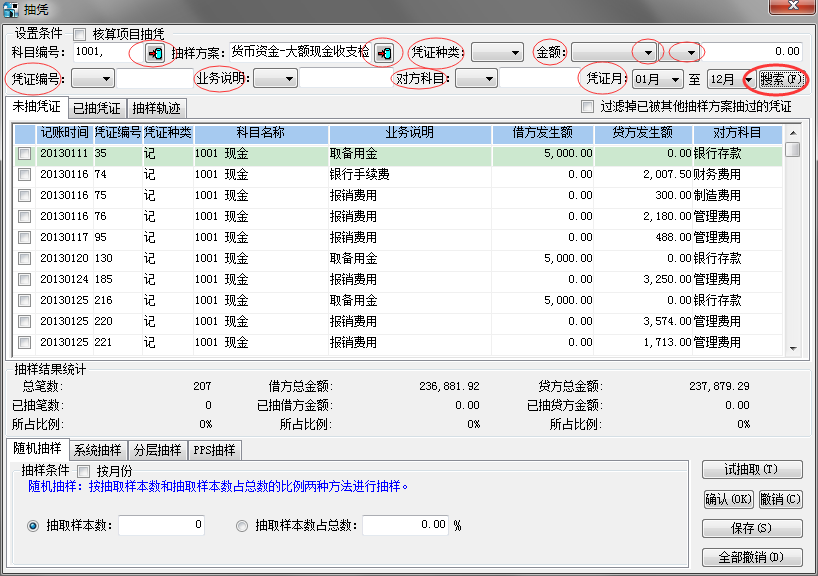The width and height of the screenshot is (818, 576).
Task: Click the 科目编号 input field containing 1001
Action: (x=109, y=53)
